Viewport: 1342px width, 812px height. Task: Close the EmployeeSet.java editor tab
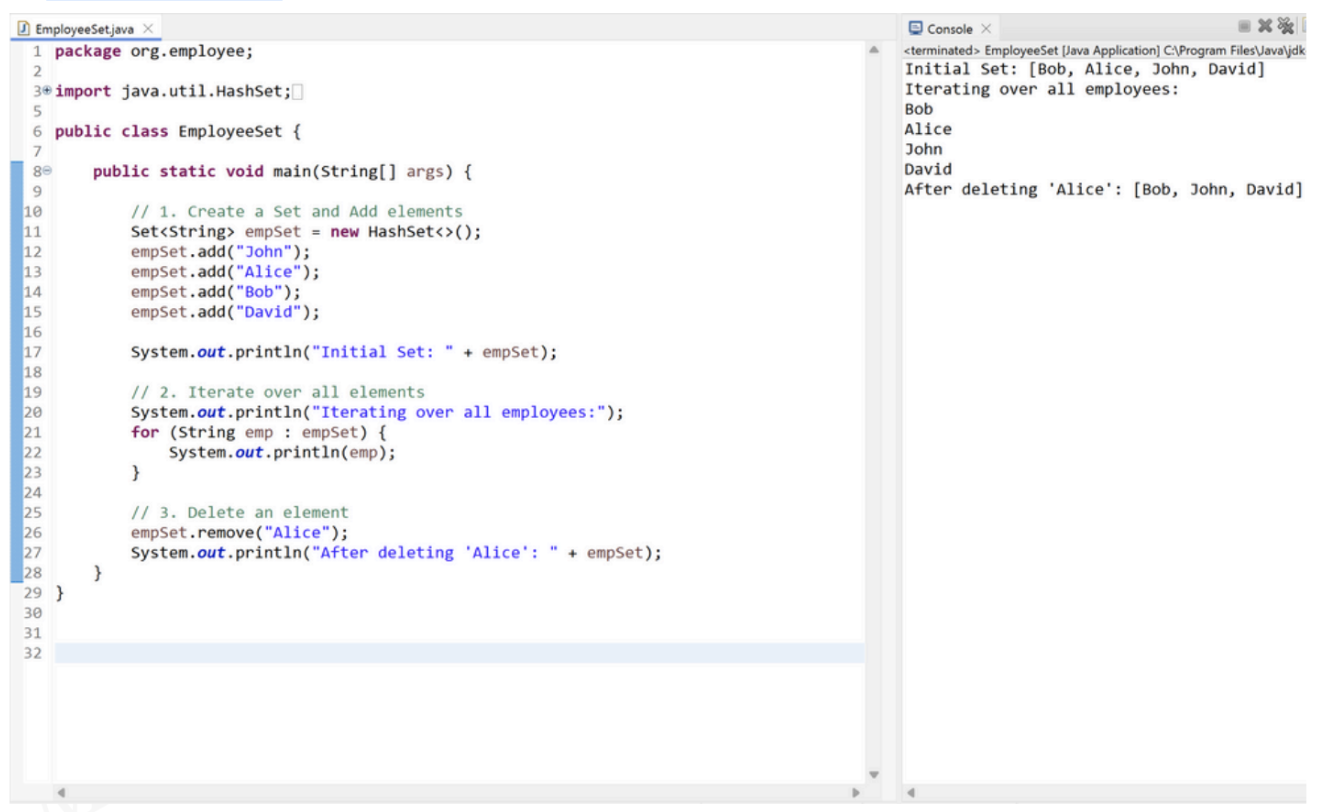(x=148, y=29)
